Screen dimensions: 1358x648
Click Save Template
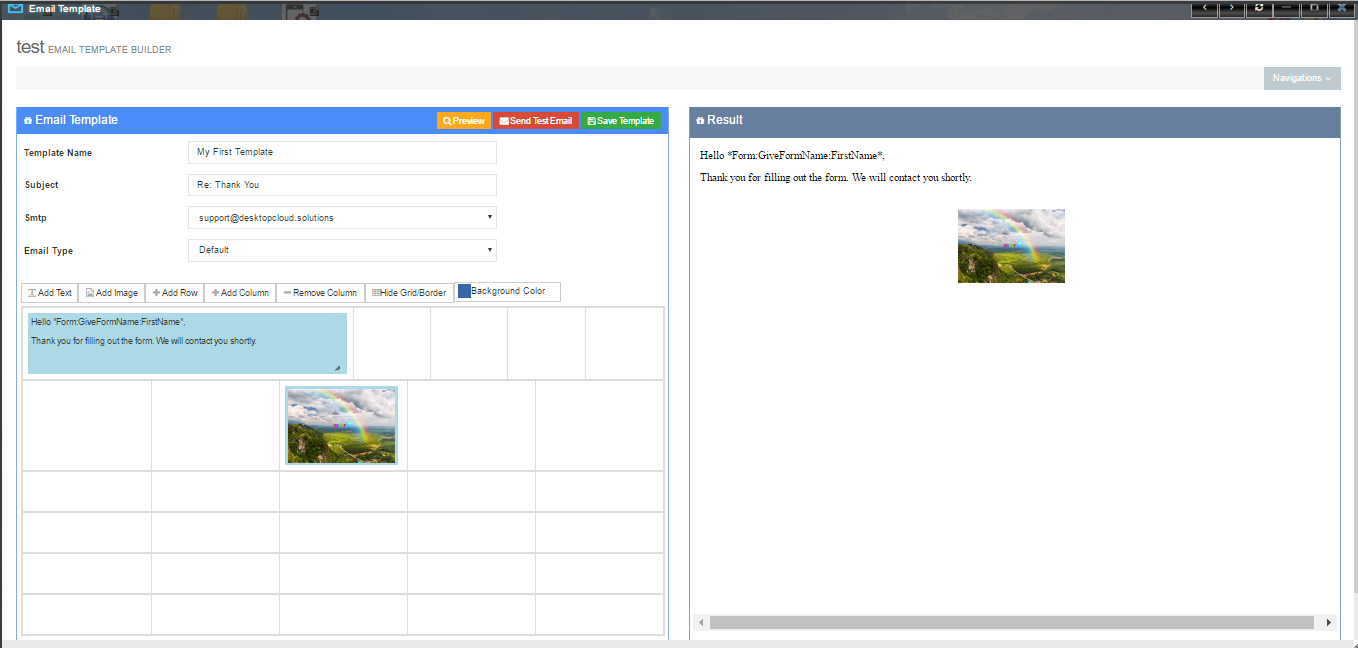point(620,120)
